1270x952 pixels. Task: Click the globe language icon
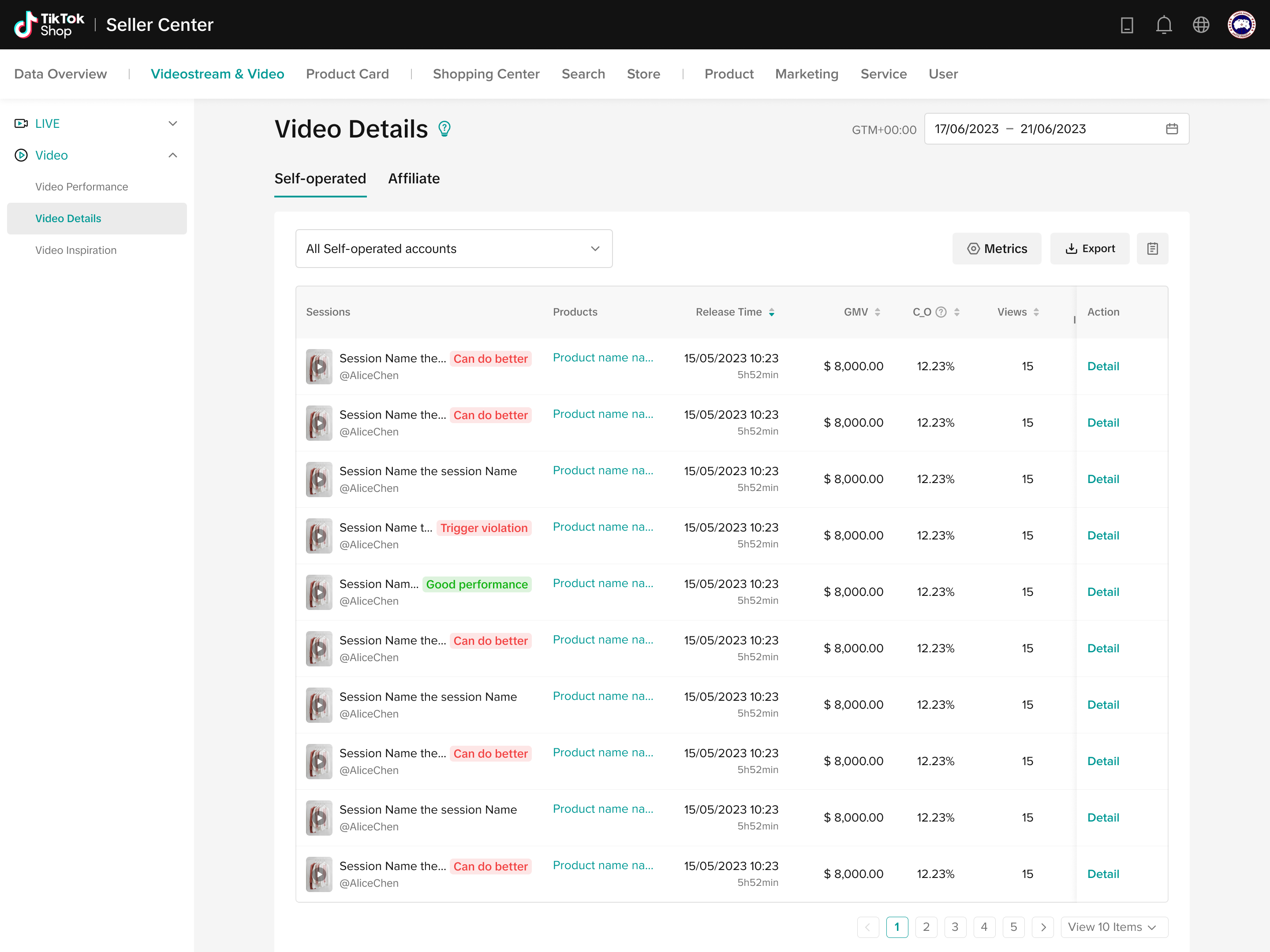click(x=1200, y=25)
